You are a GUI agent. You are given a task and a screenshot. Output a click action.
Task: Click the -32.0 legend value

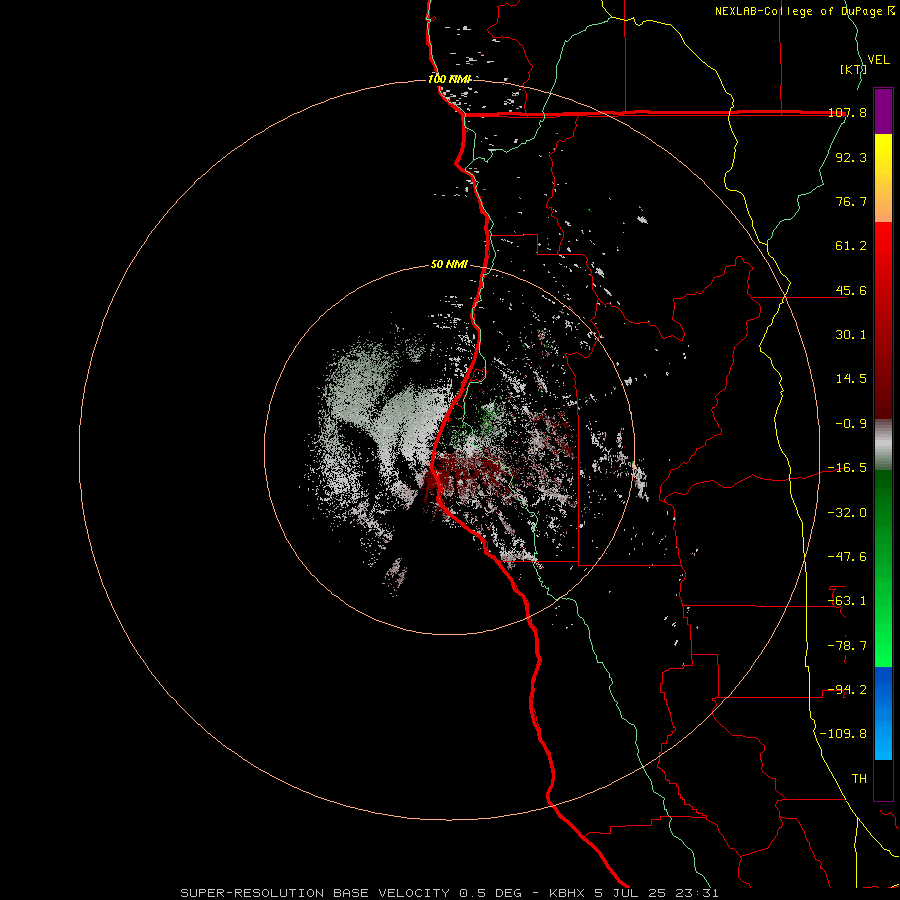pyautogui.click(x=848, y=513)
